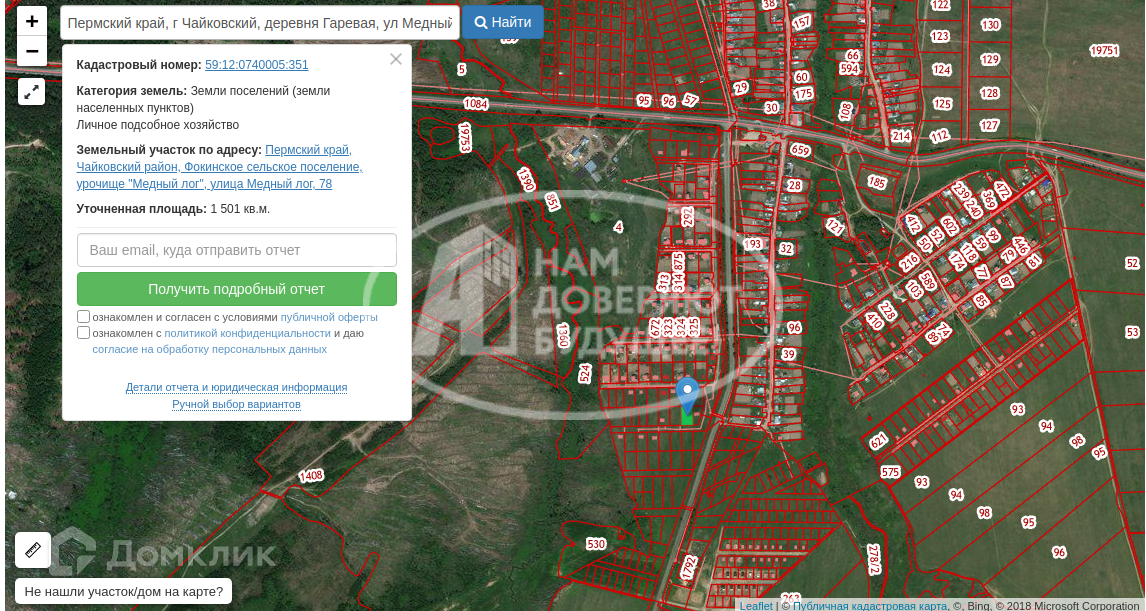
Task: Click the Найти search button
Action: (503, 23)
